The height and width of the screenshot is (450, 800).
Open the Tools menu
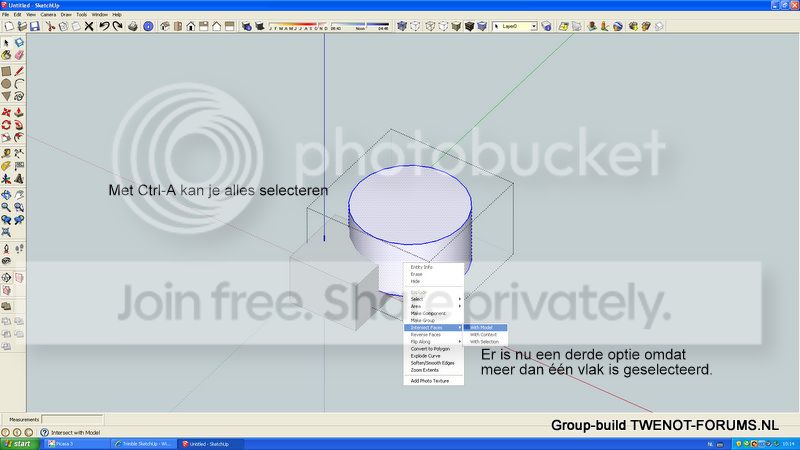point(82,15)
